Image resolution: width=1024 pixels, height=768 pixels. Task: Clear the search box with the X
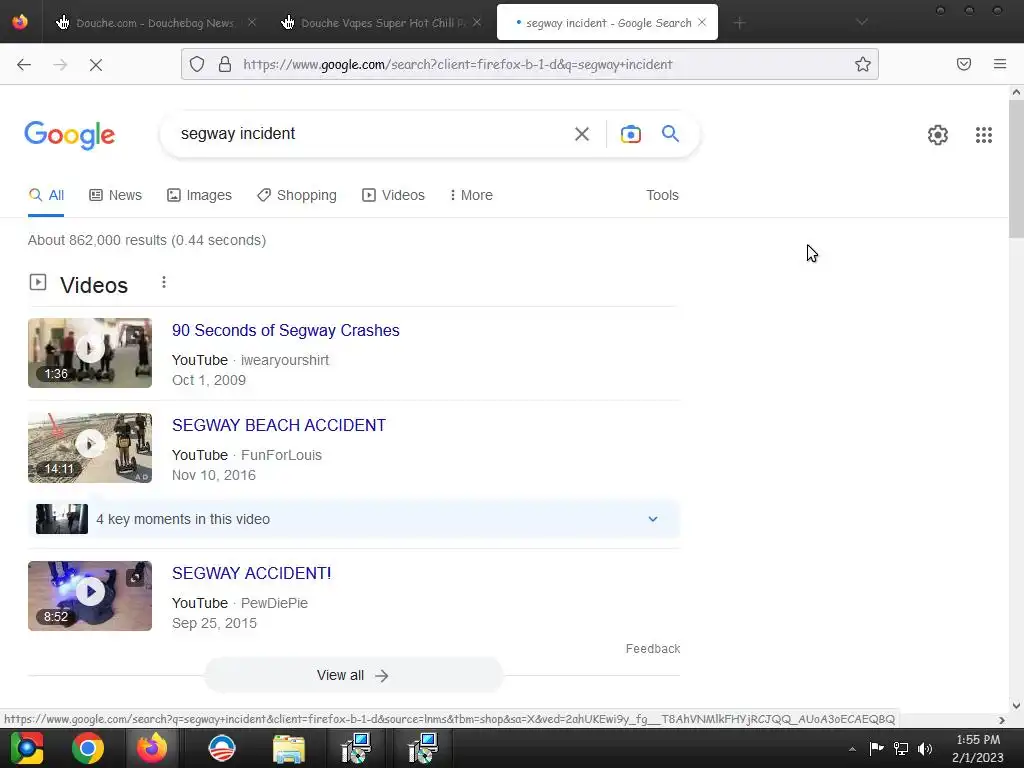(581, 134)
